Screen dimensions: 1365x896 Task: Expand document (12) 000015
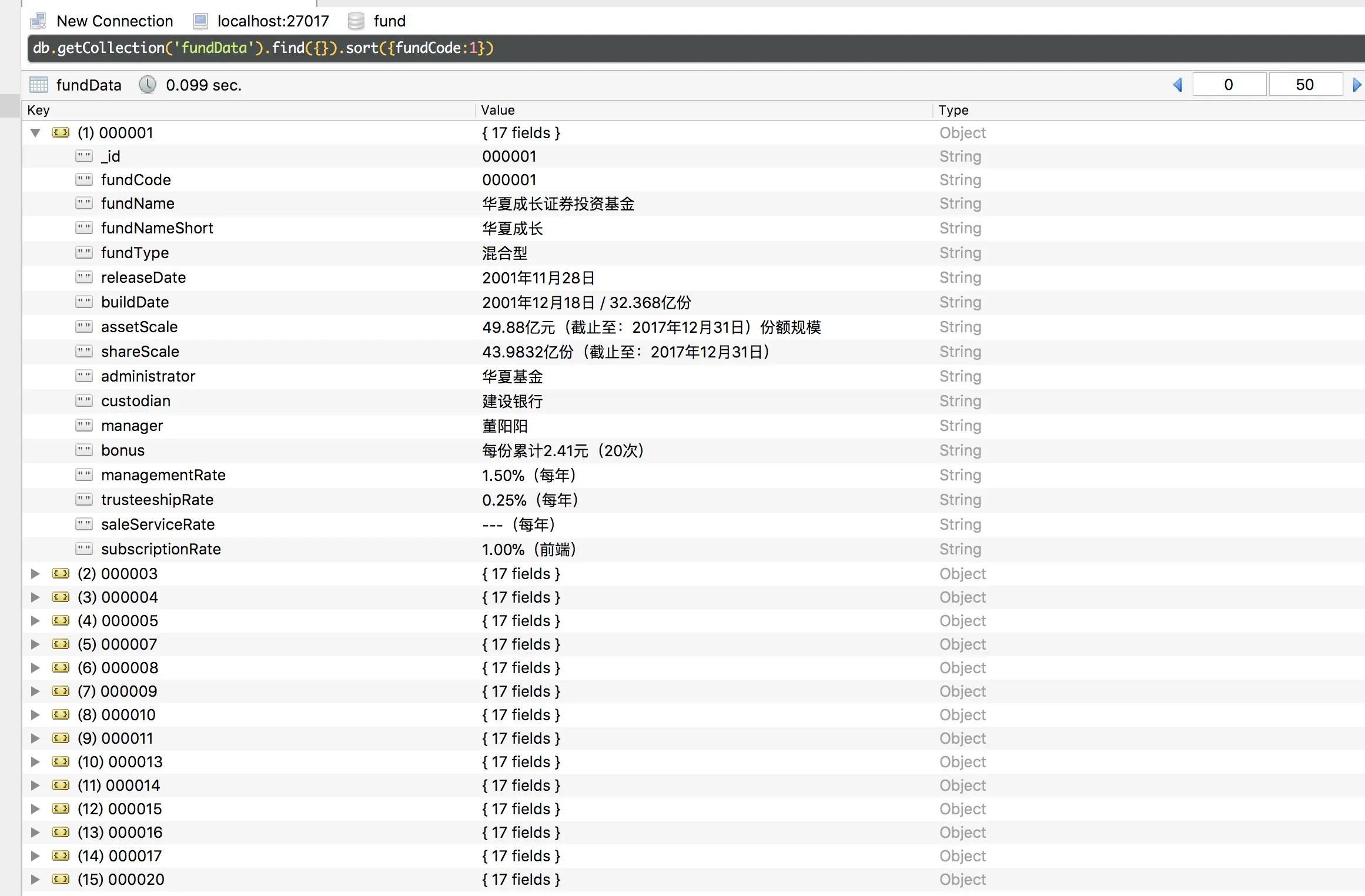click(35, 808)
